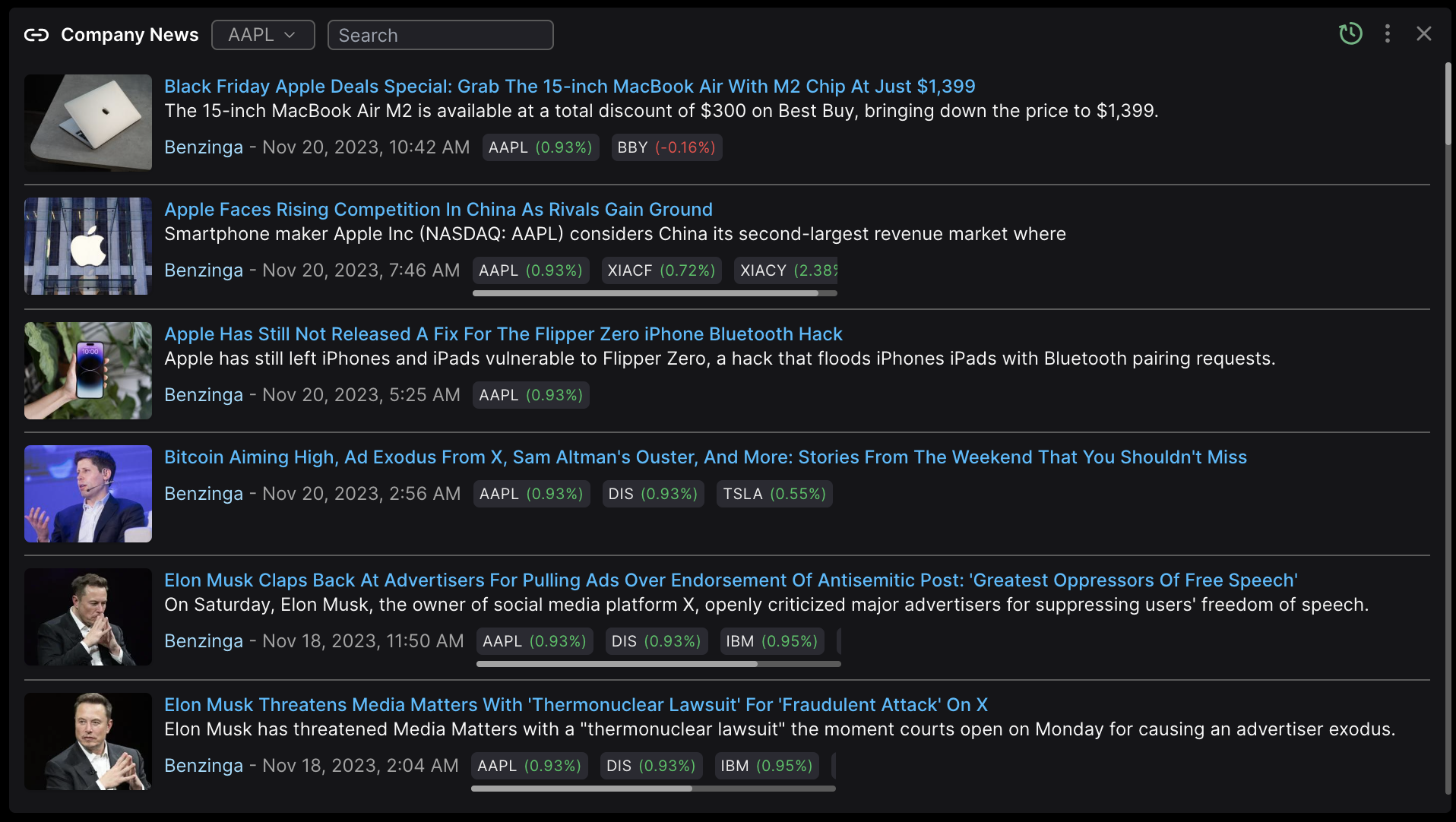The width and height of the screenshot is (1456, 822).
Task: Click XIACF (0.72%) ticker tag
Action: click(661, 270)
